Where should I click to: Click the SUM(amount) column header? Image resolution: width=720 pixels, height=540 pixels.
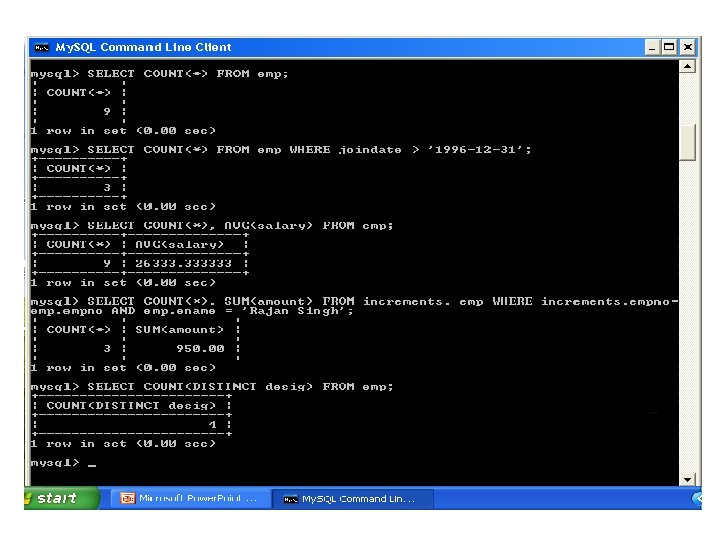pos(179,330)
